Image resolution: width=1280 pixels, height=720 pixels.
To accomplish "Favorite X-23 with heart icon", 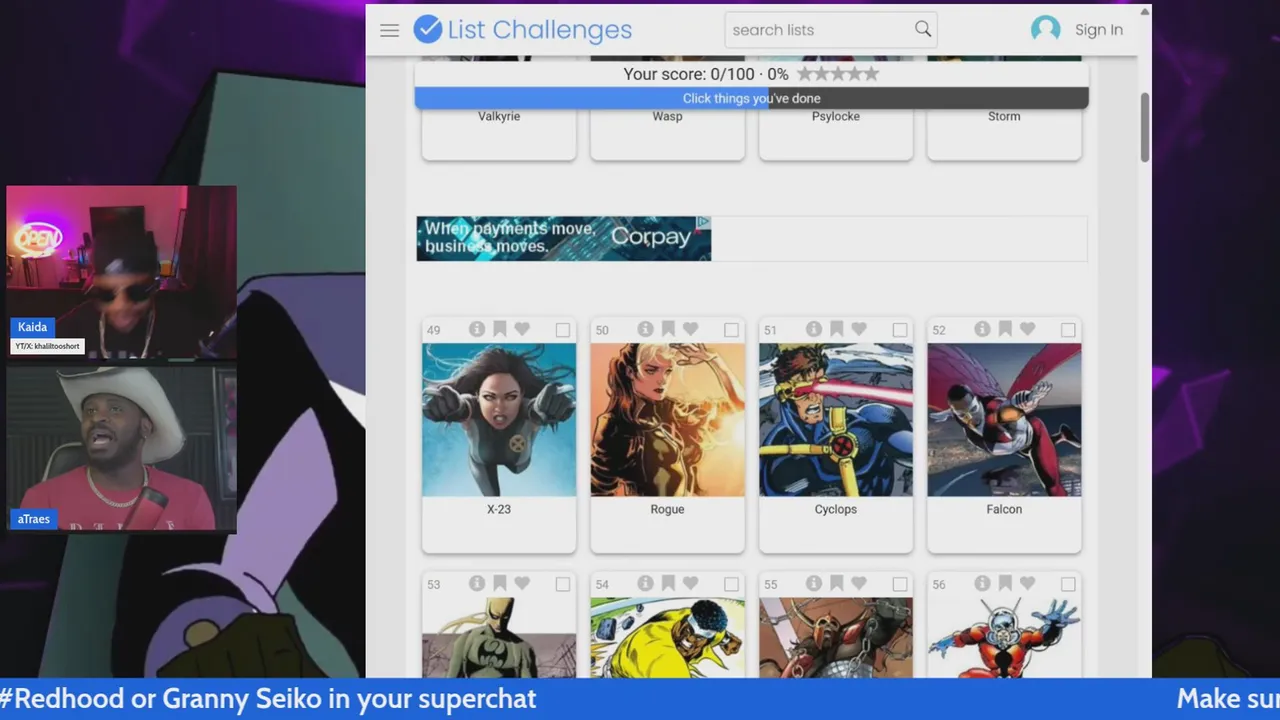I will tap(521, 329).
